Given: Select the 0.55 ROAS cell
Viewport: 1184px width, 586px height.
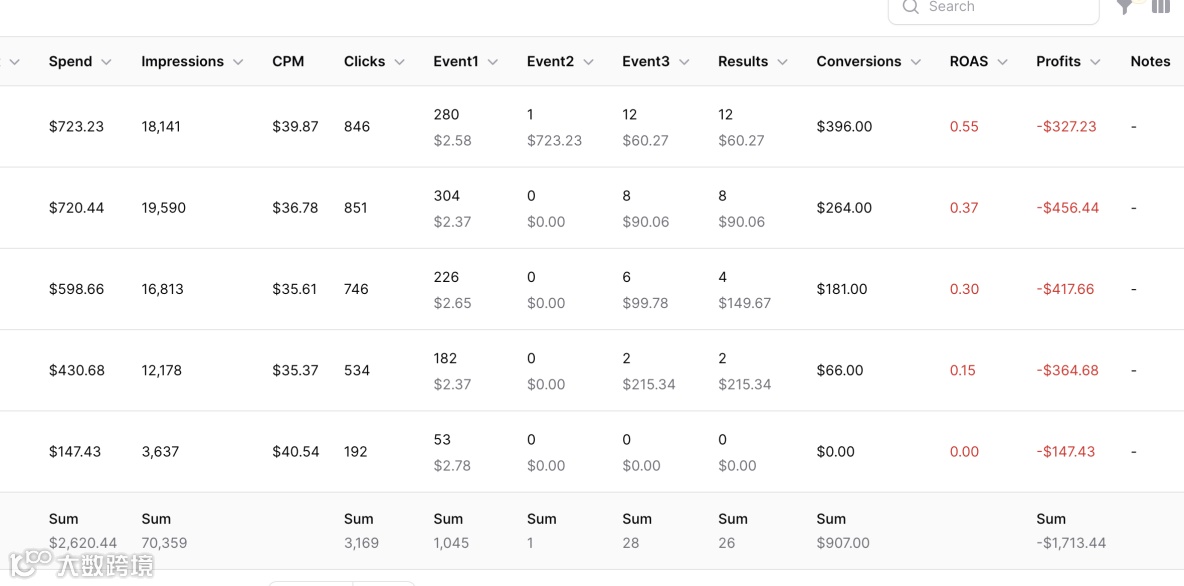Looking at the screenshot, I should 964,127.
